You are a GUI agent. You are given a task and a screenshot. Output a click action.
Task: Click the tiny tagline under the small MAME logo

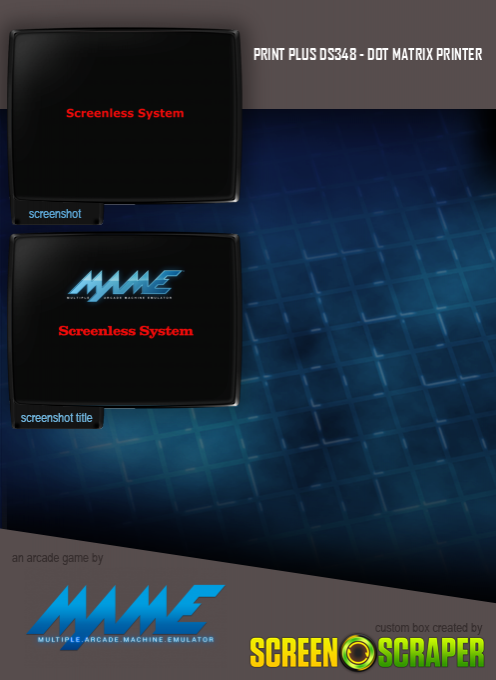click(x=119, y=298)
